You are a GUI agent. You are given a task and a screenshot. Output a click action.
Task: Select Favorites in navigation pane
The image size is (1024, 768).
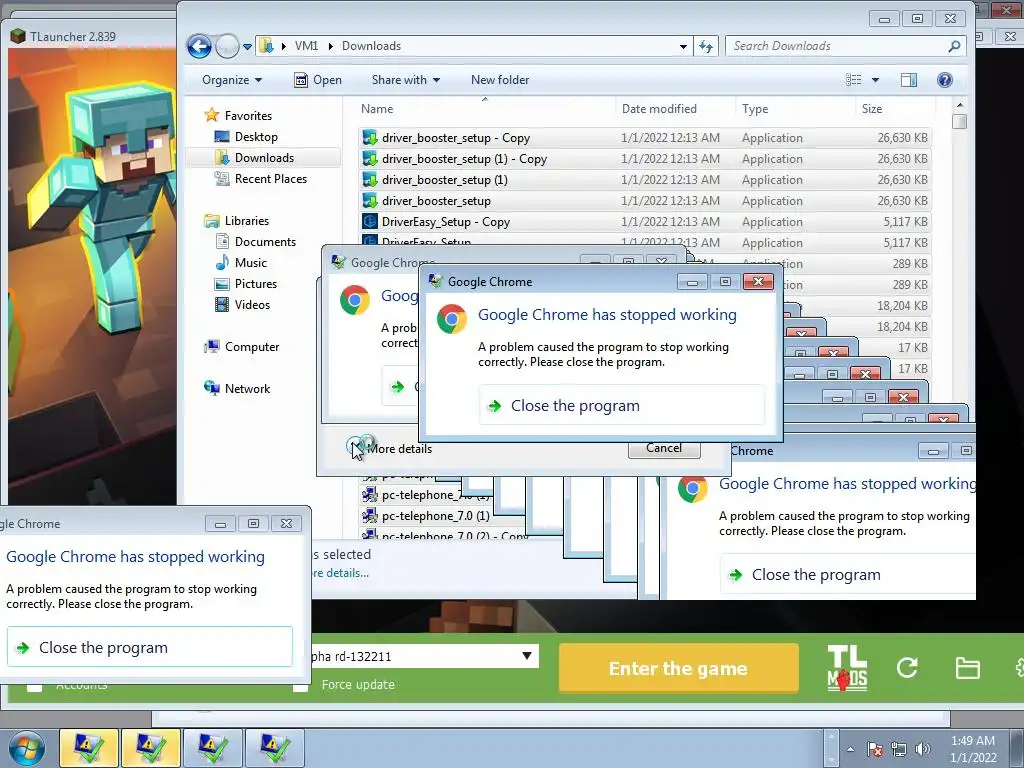tap(238, 116)
